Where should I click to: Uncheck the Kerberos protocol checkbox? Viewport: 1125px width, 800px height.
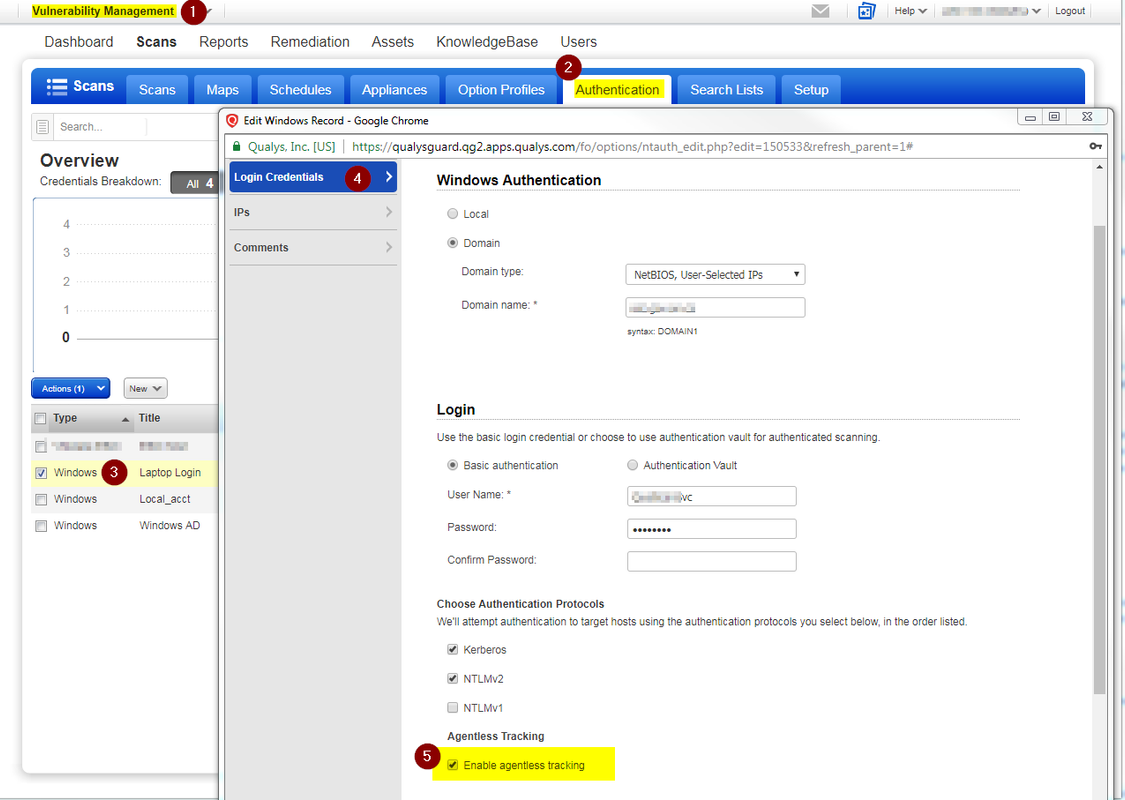coord(453,649)
